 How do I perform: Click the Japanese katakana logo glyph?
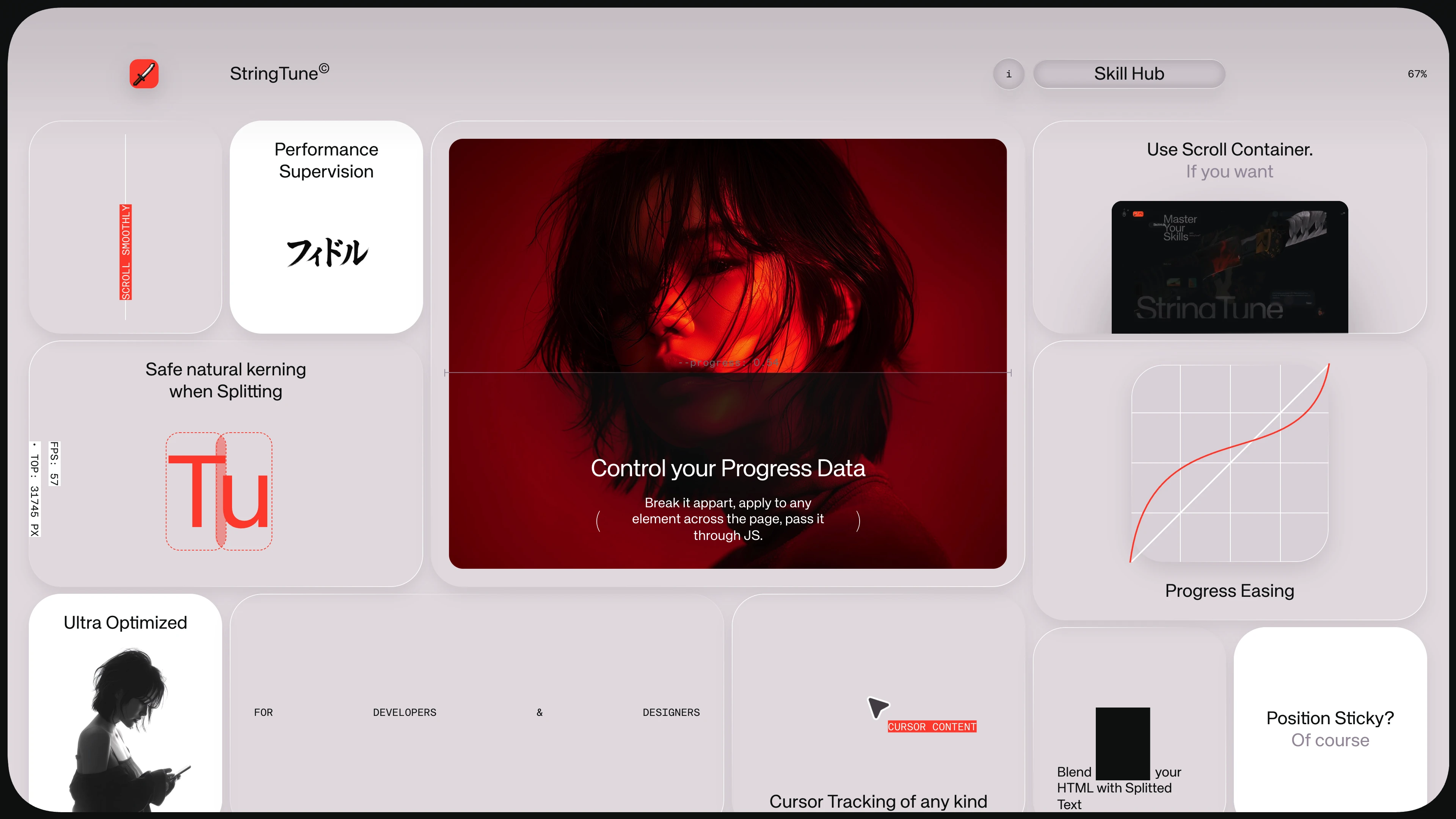coord(327,252)
